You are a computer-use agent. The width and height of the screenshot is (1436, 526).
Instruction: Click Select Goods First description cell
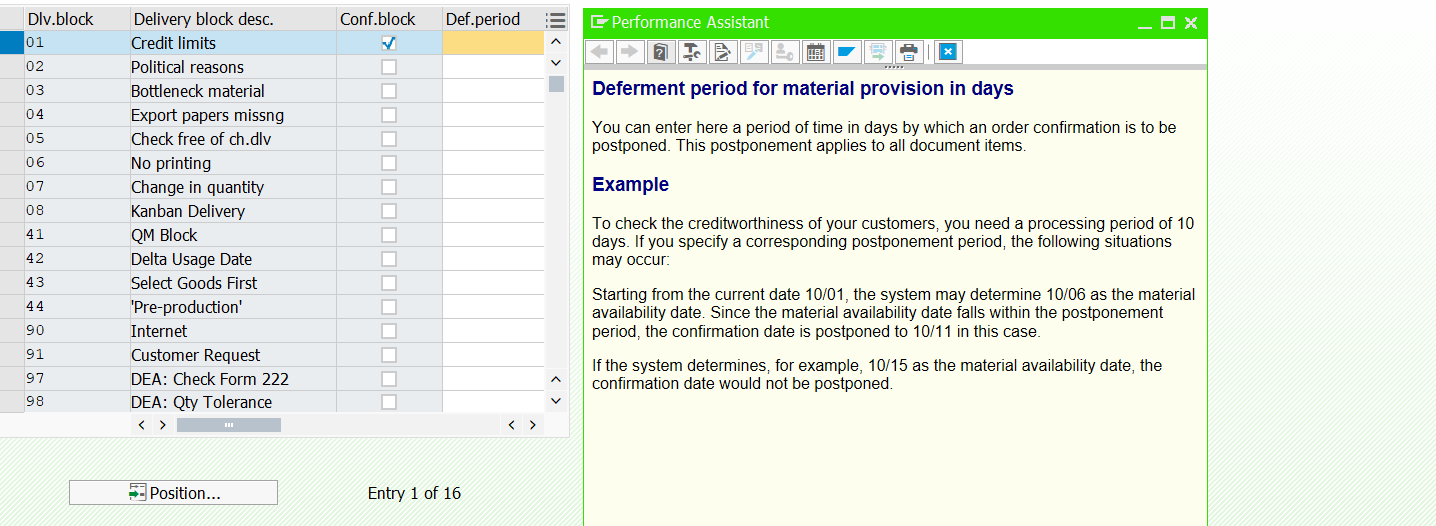233,283
